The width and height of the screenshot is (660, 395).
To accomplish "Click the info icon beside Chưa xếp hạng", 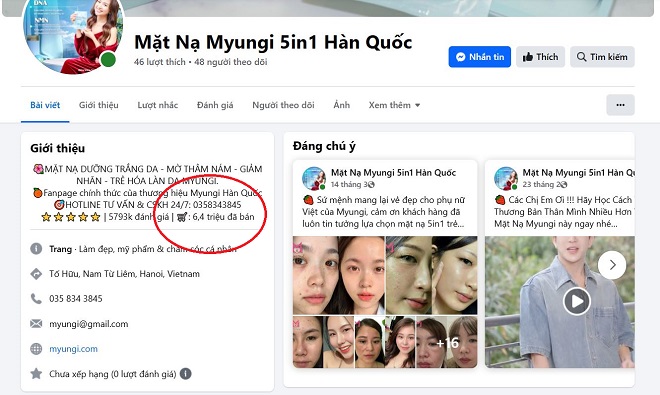I will pyautogui.click(x=186, y=374).
